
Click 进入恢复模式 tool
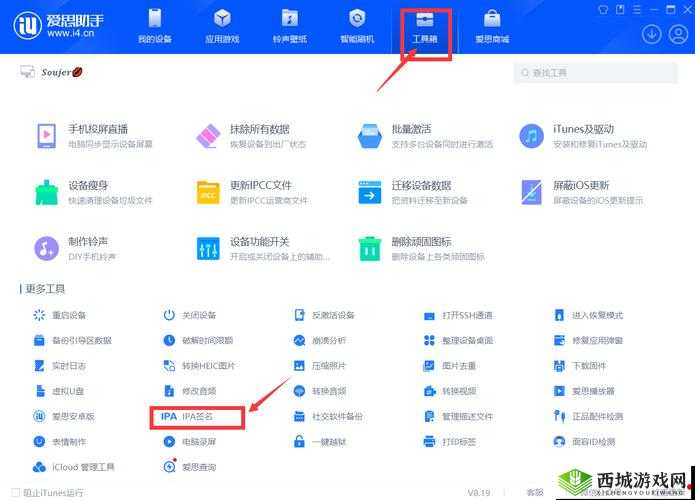tap(588, 315)
